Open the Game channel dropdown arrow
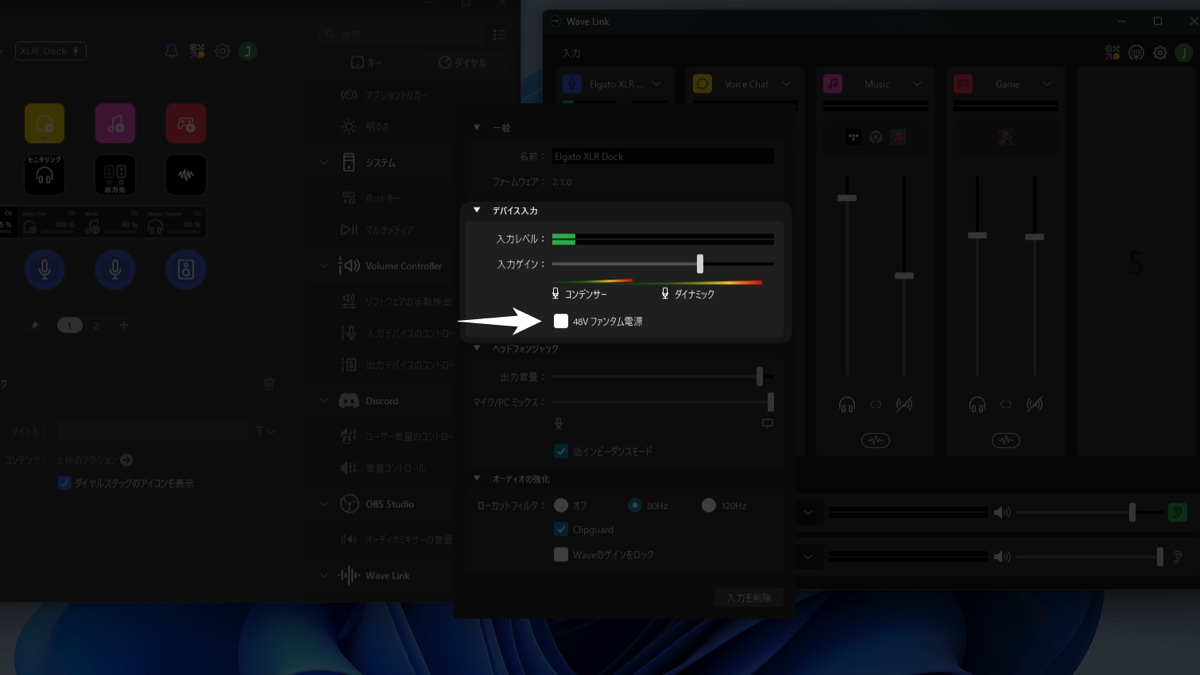The width and height of the screenshot is (1200, 675). [1047, 84]
